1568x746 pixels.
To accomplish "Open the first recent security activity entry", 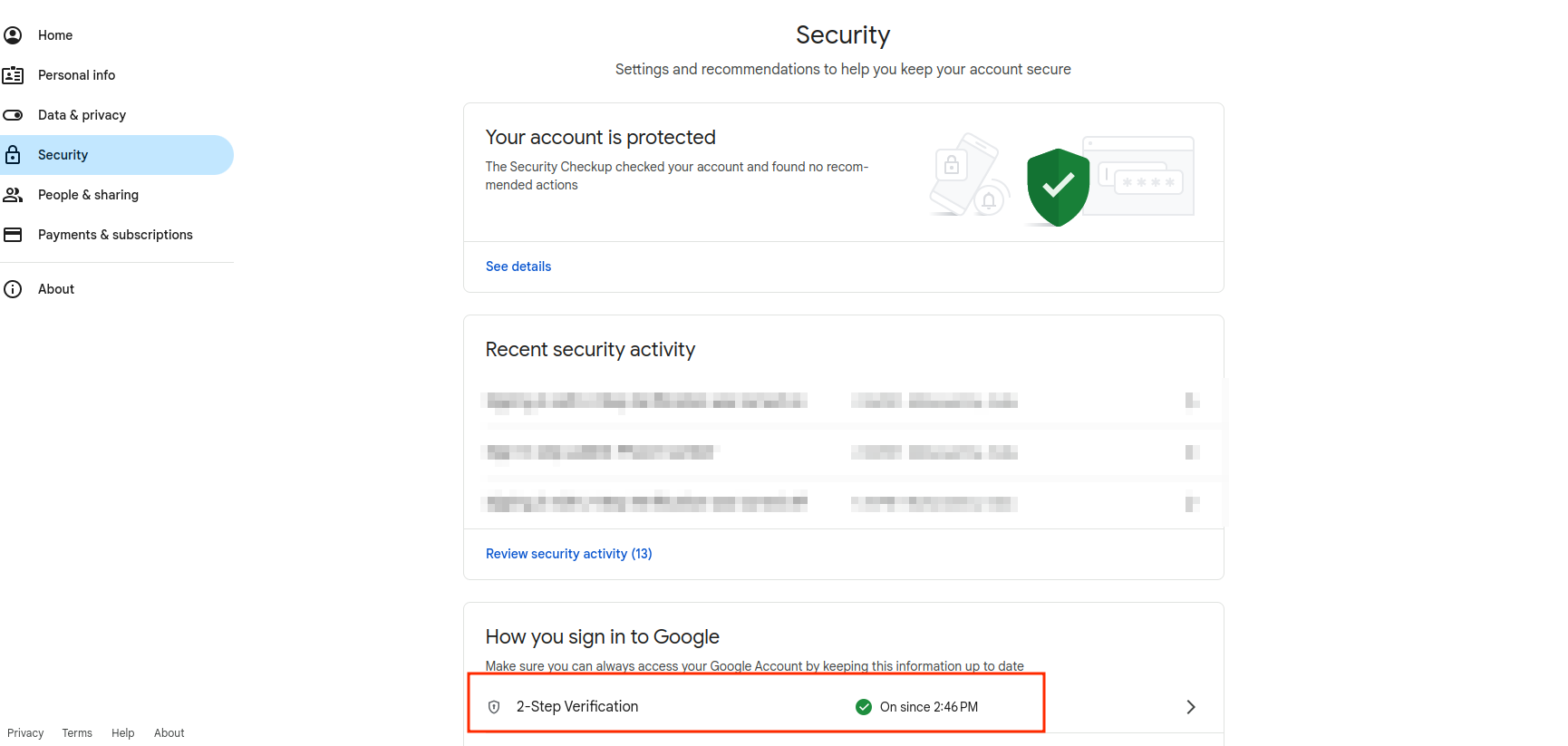I will coord(843,401).
